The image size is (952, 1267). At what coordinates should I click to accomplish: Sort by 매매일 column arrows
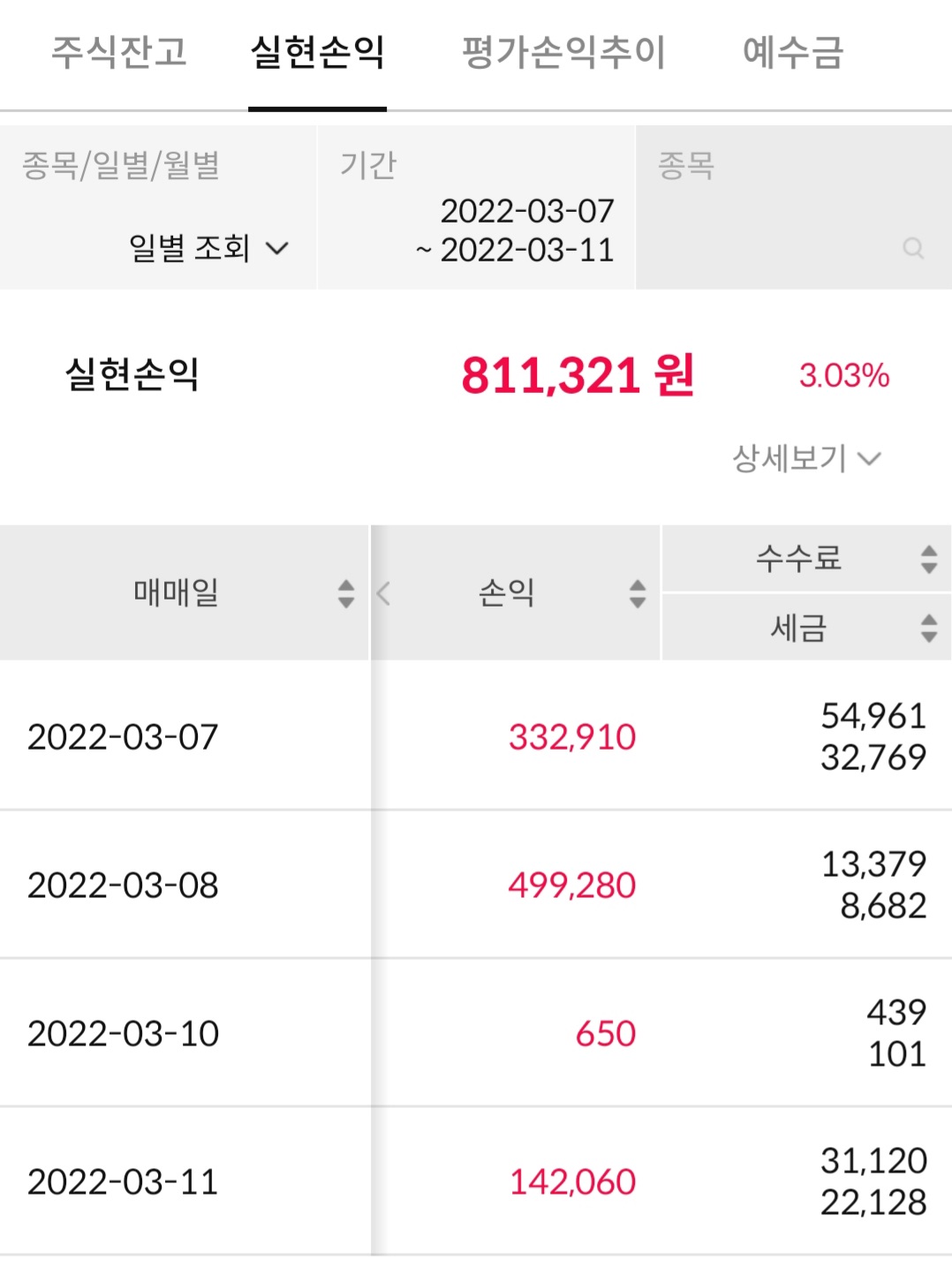[x=346, y=593]
